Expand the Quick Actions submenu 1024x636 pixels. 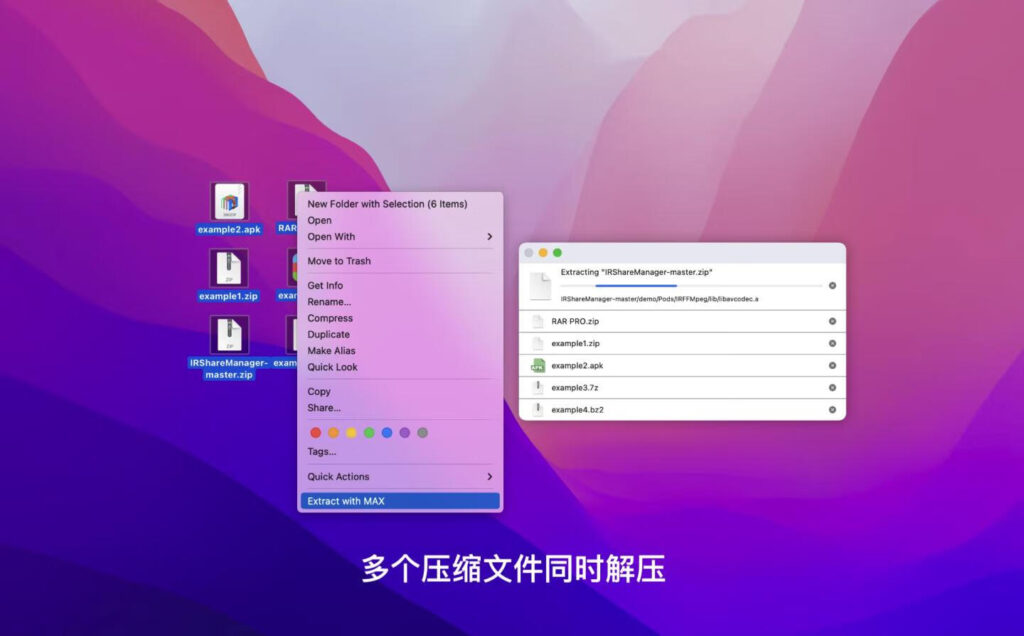(x=398, y=476)
